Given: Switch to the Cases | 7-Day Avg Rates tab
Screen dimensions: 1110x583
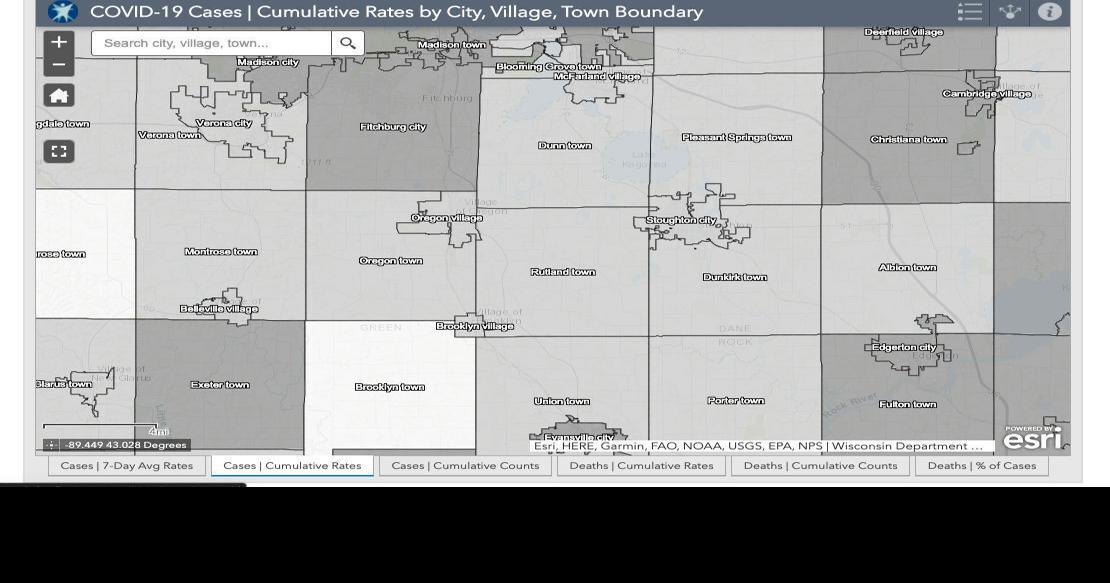Looking at the screenshot, I should pos(126,465).
